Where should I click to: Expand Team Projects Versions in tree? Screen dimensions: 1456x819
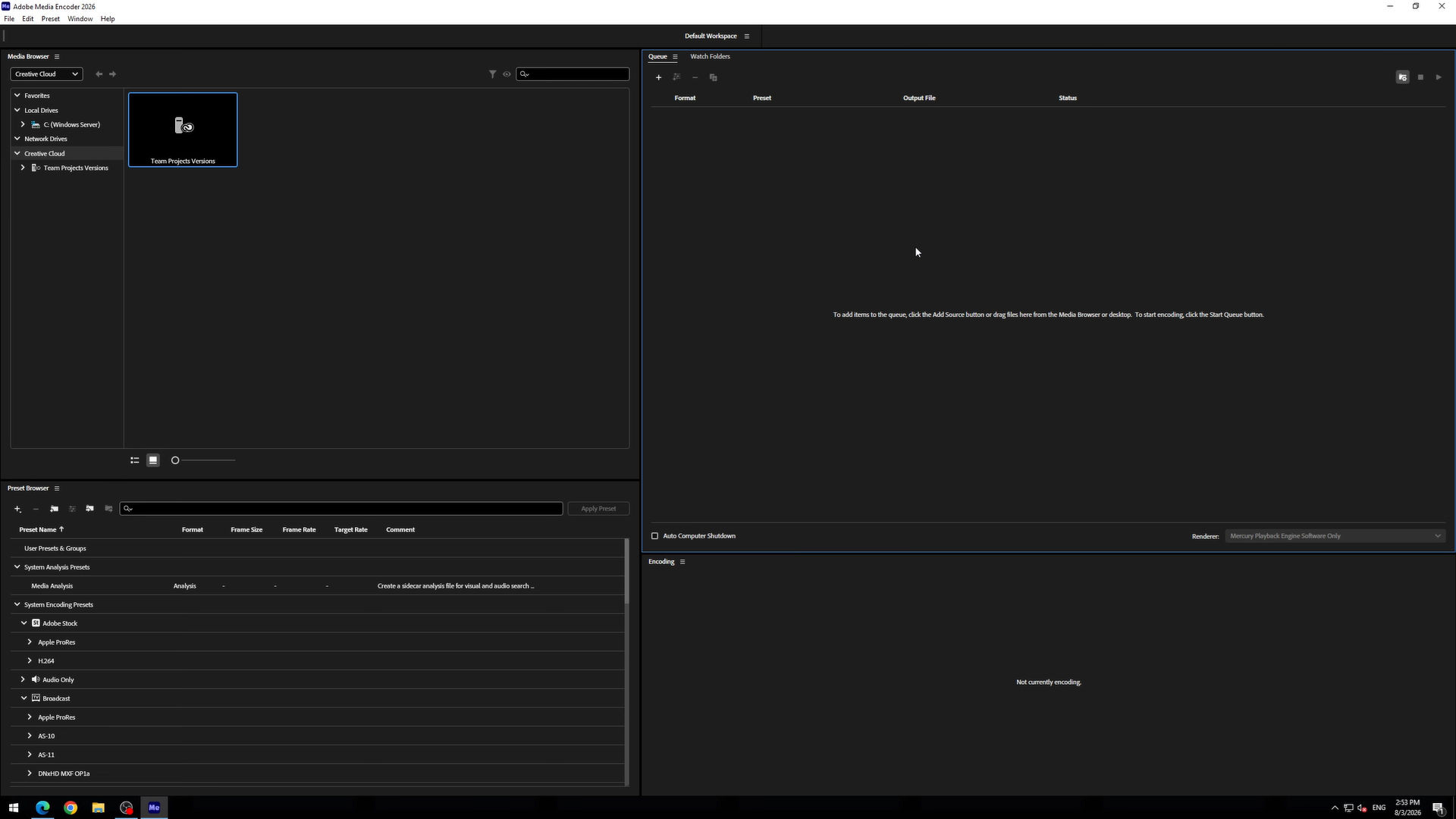(x=23, y=168)
